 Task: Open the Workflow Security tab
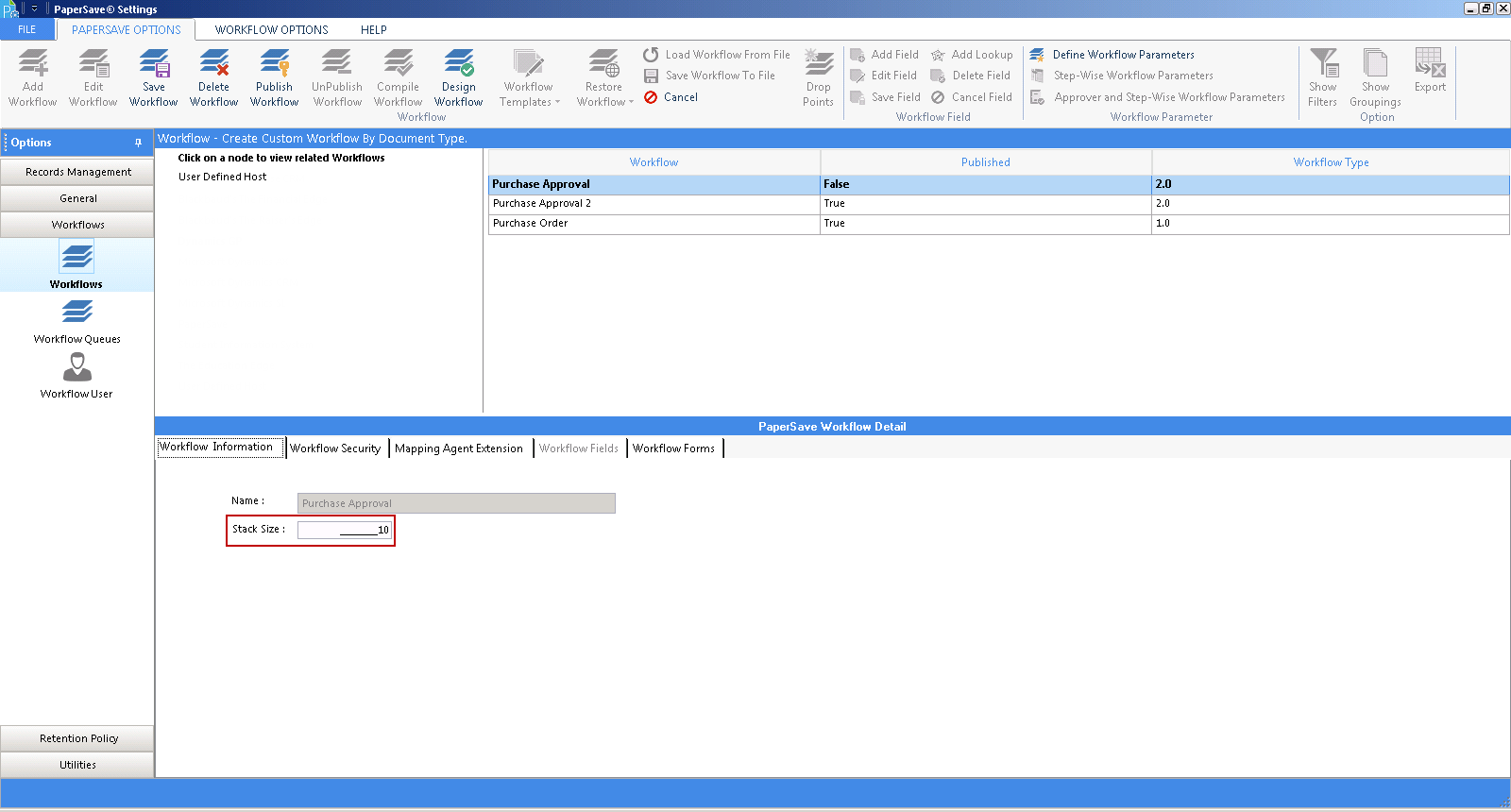pos(335,448)
